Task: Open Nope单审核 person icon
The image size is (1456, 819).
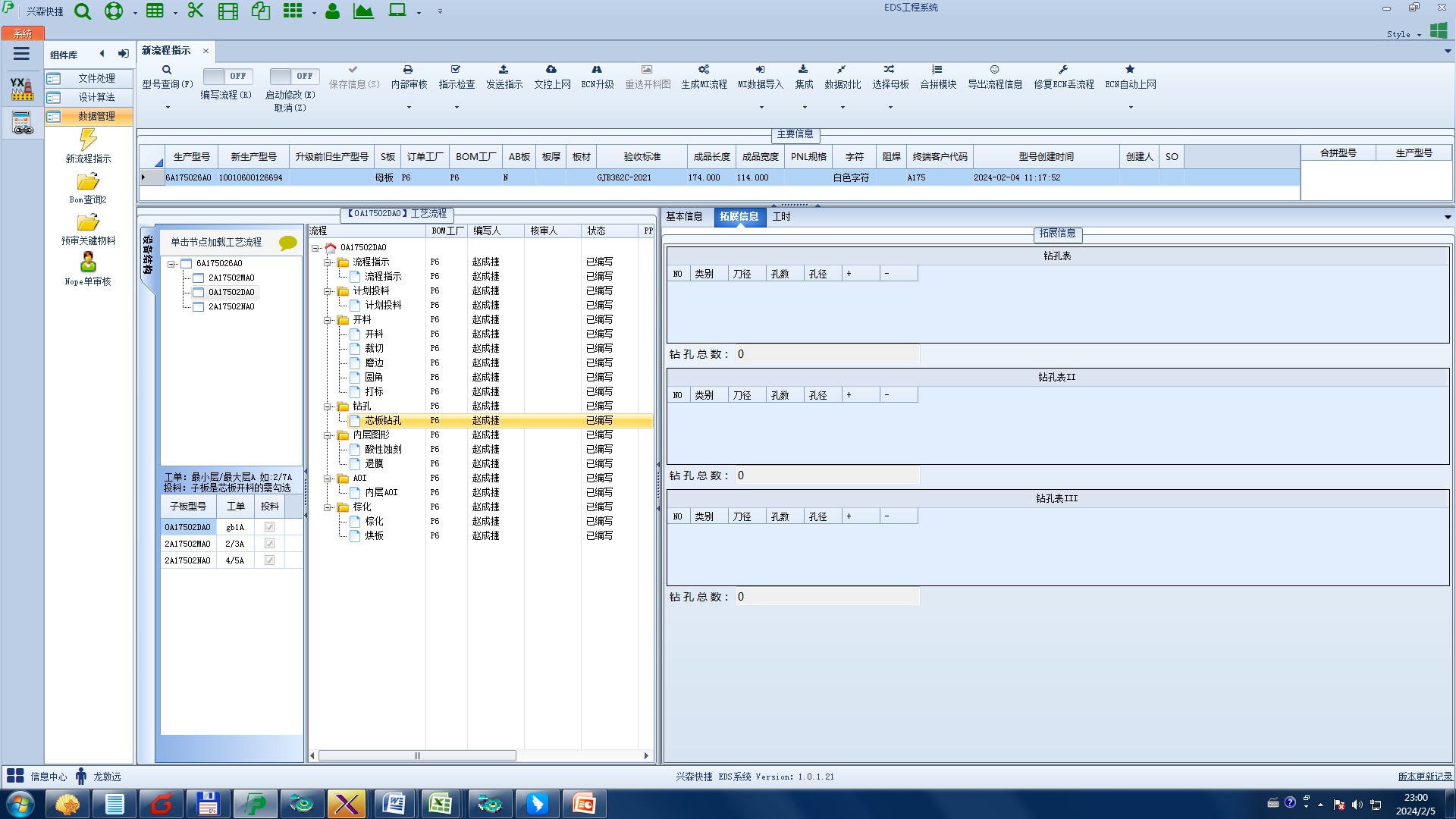Action: (x=88, y=262)
